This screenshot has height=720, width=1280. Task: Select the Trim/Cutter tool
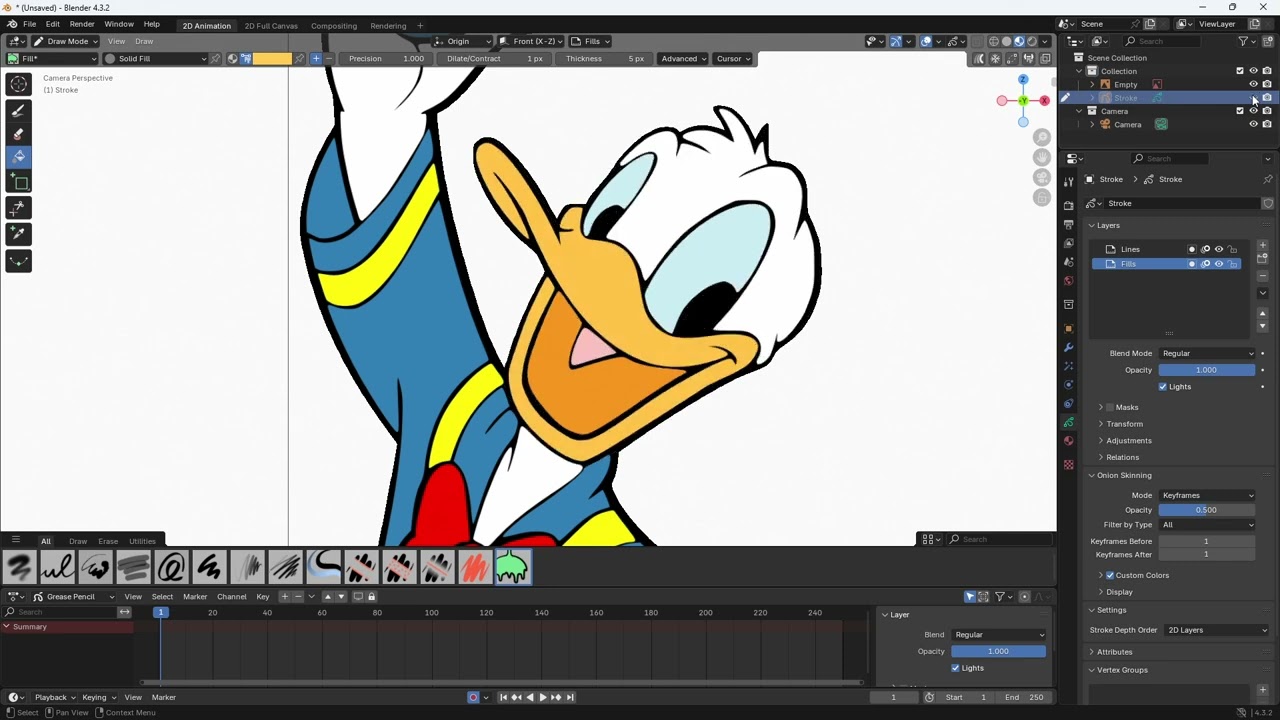tap(19, 207)
